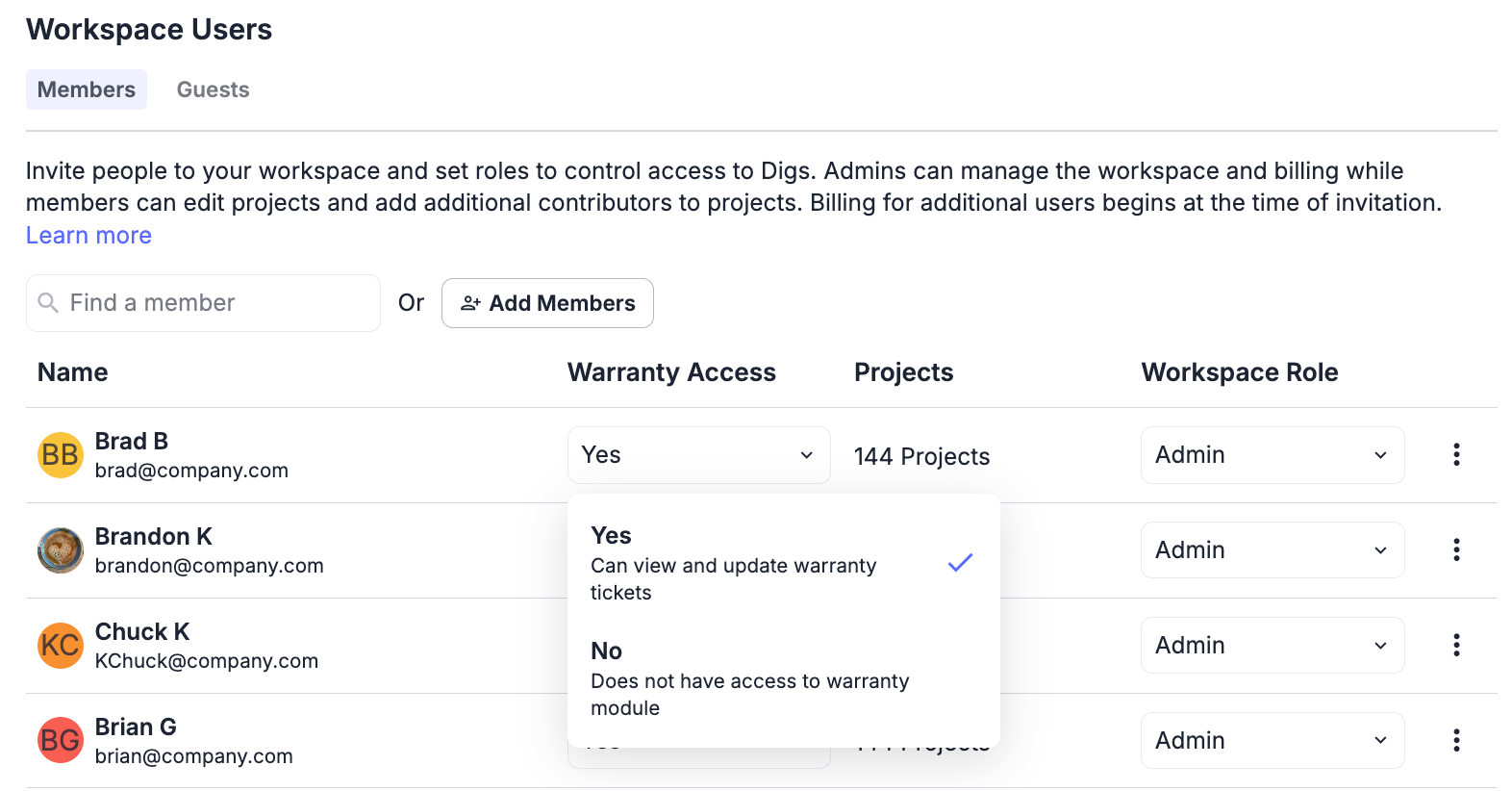The image size is (1512, 791).
Task: Switch to the Guests tab
Action: (213, 89)
